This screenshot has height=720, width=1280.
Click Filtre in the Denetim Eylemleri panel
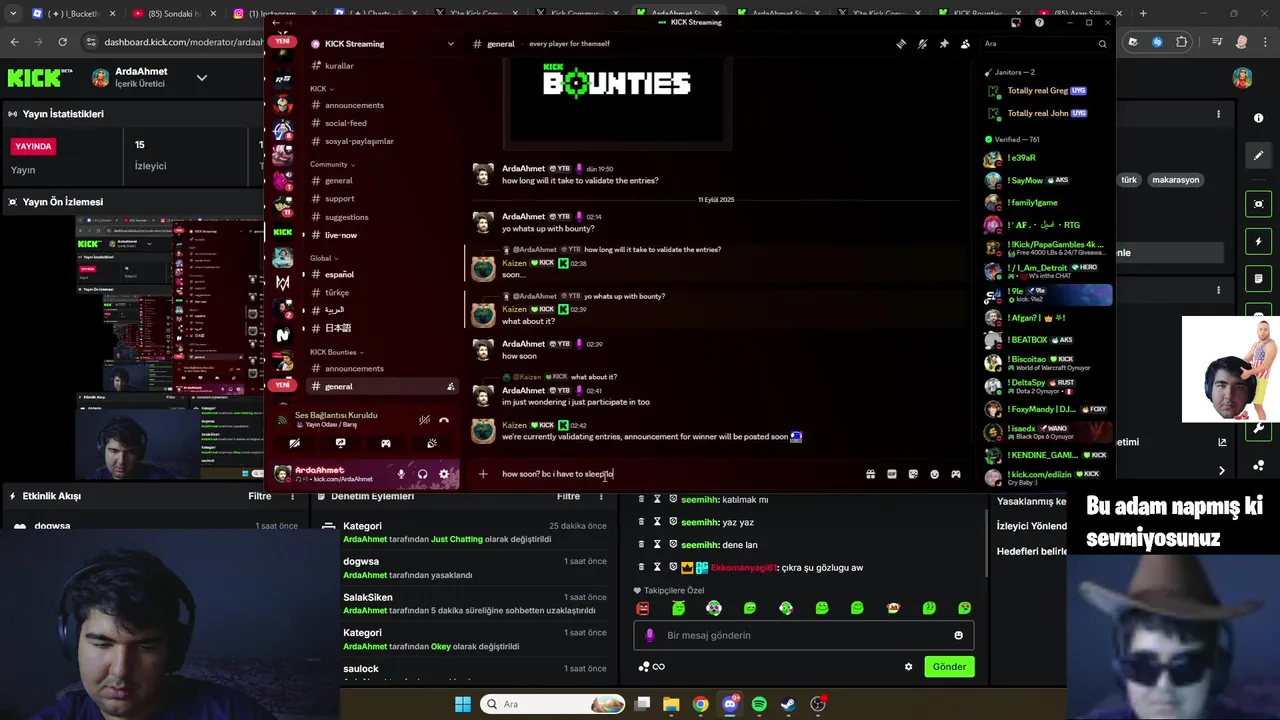coord(568,496)
